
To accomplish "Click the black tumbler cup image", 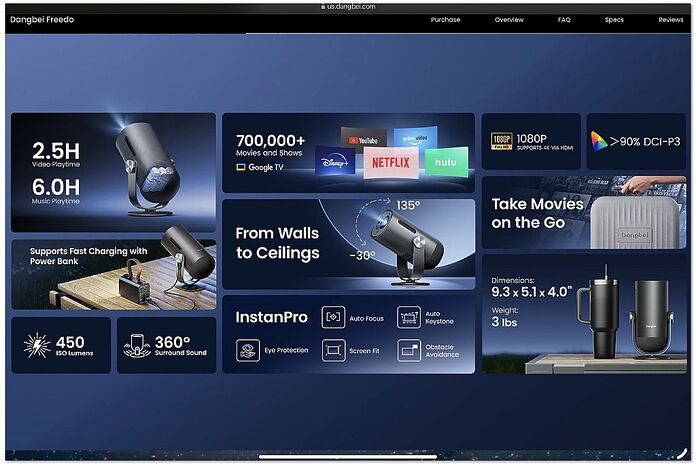I will coord(599,313).
